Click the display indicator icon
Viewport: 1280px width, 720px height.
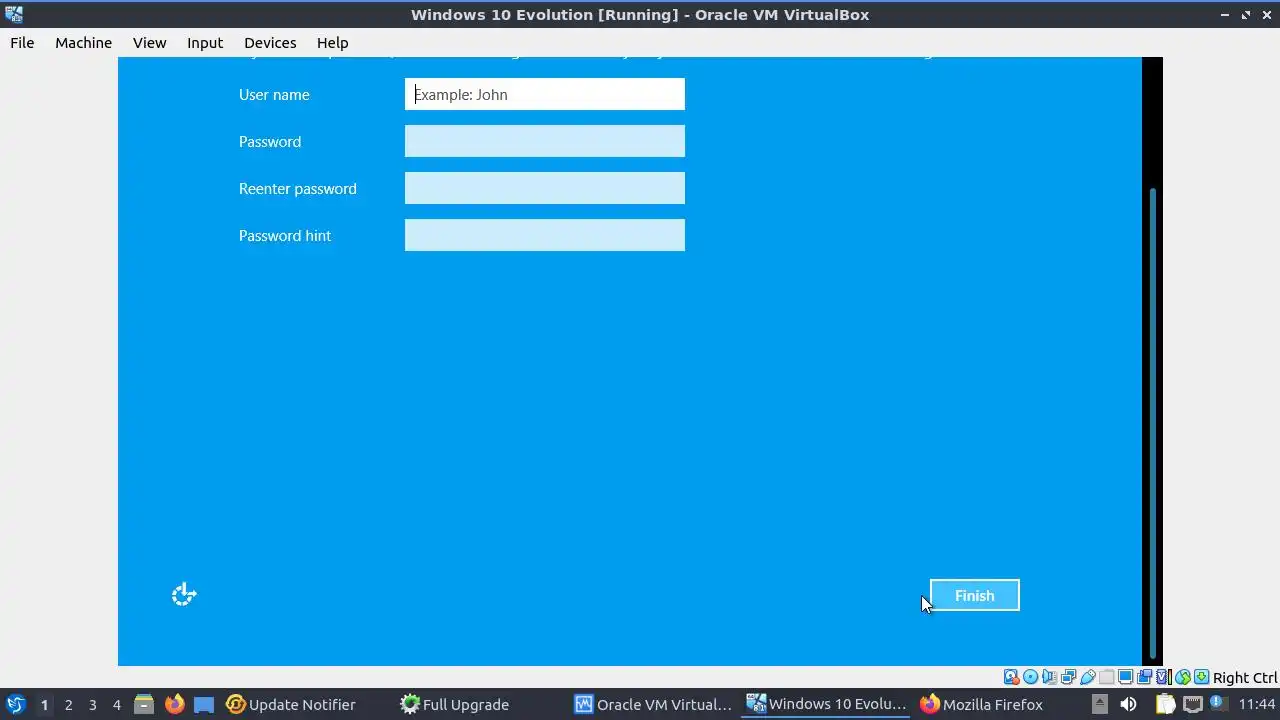point(1125,677)
